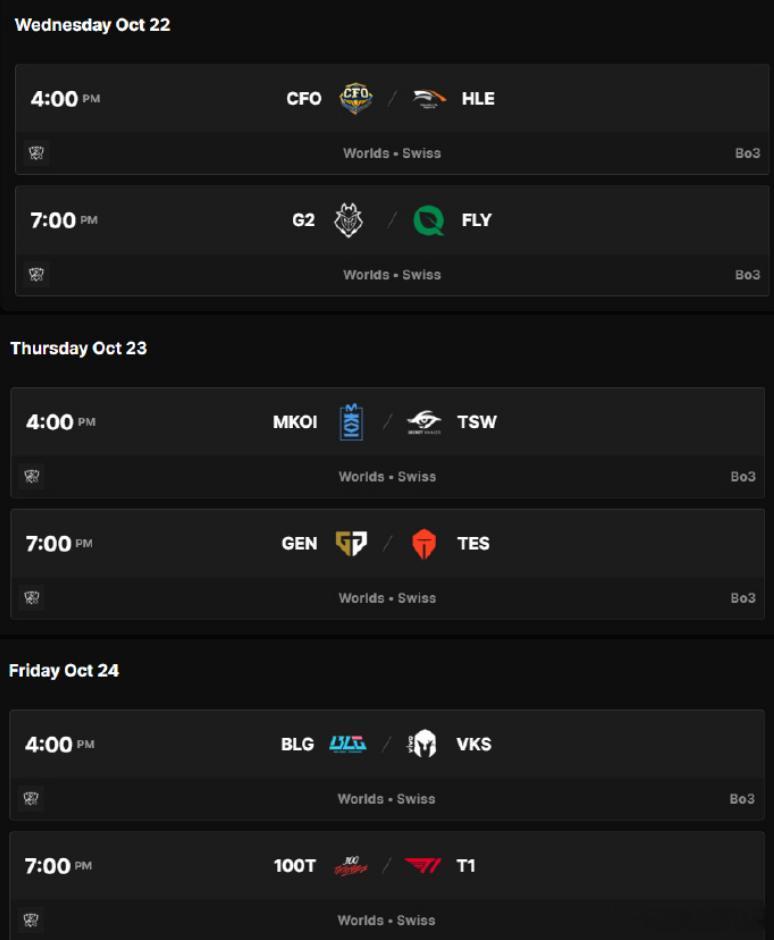This screenshot has height=940, width=774.
Task: Click Worlds icon under CFO vs HLE match
Action: (x=37, y=153)
